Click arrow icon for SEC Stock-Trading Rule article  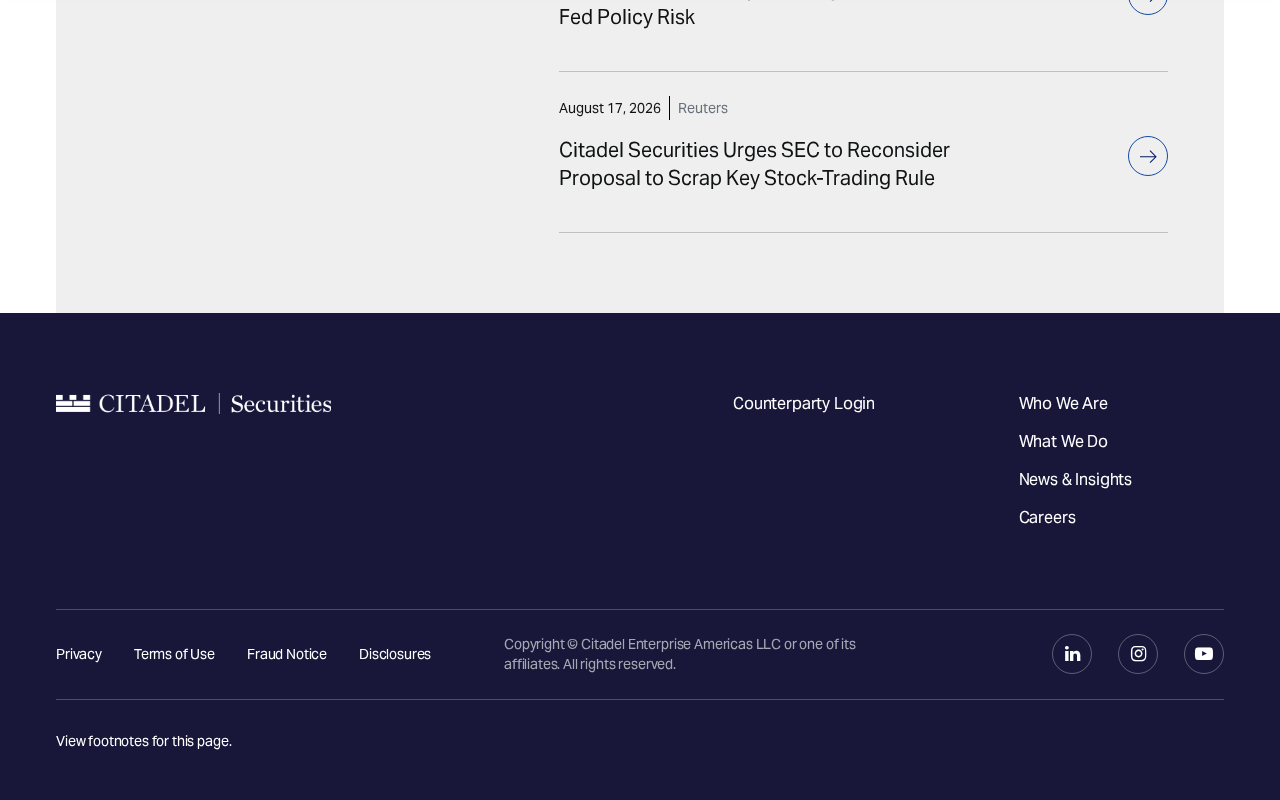coord(1148,156)
